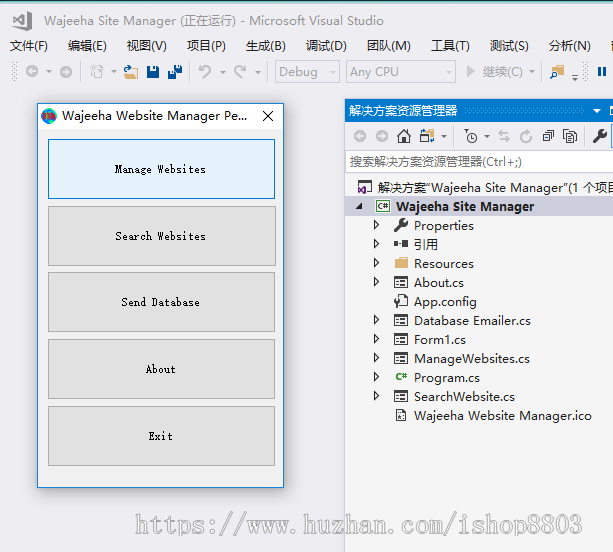
Task: Open the 工具(T) menu
Action: pos(450,46)
